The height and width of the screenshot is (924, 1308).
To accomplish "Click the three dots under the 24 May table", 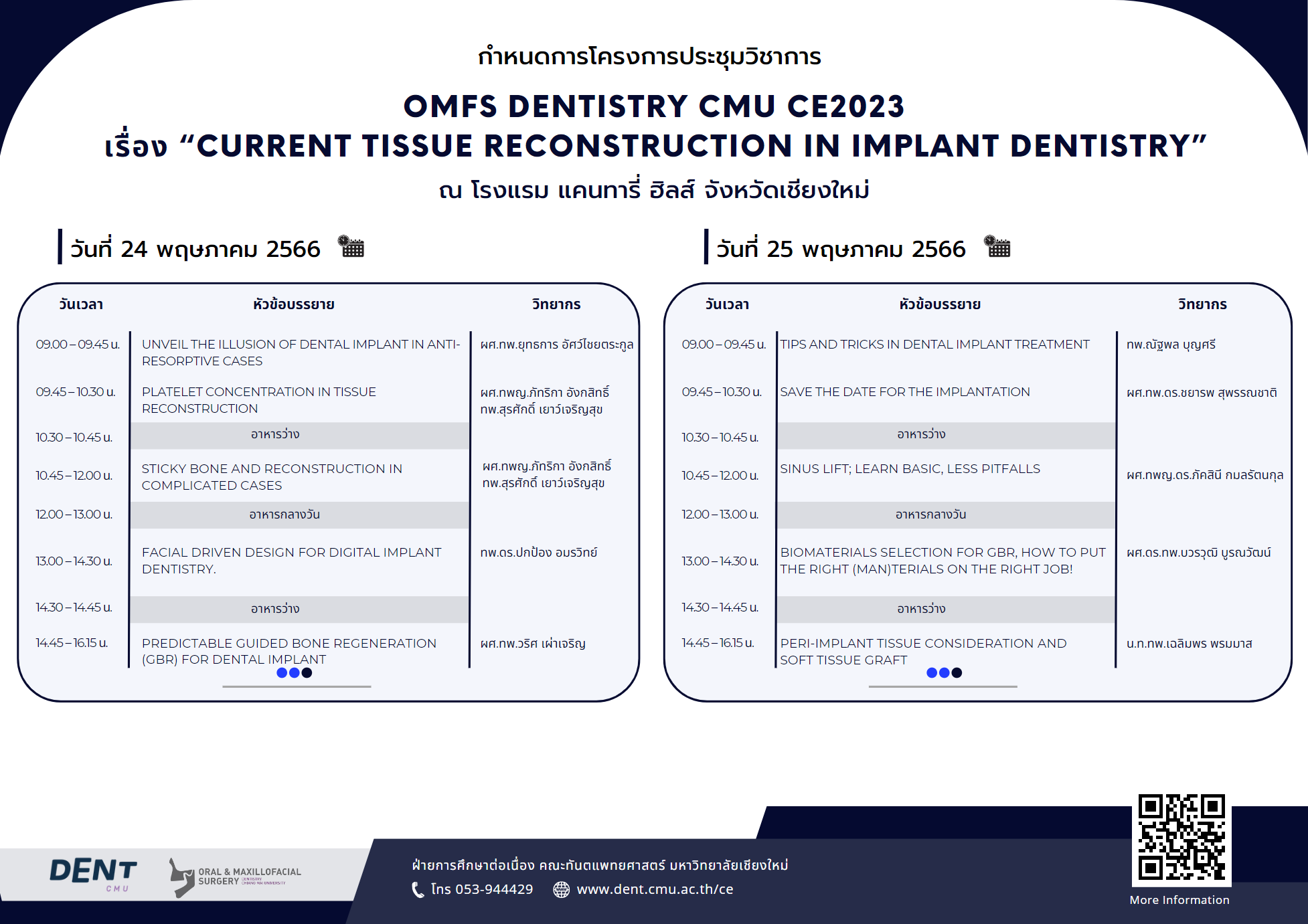I will [294, 672].
